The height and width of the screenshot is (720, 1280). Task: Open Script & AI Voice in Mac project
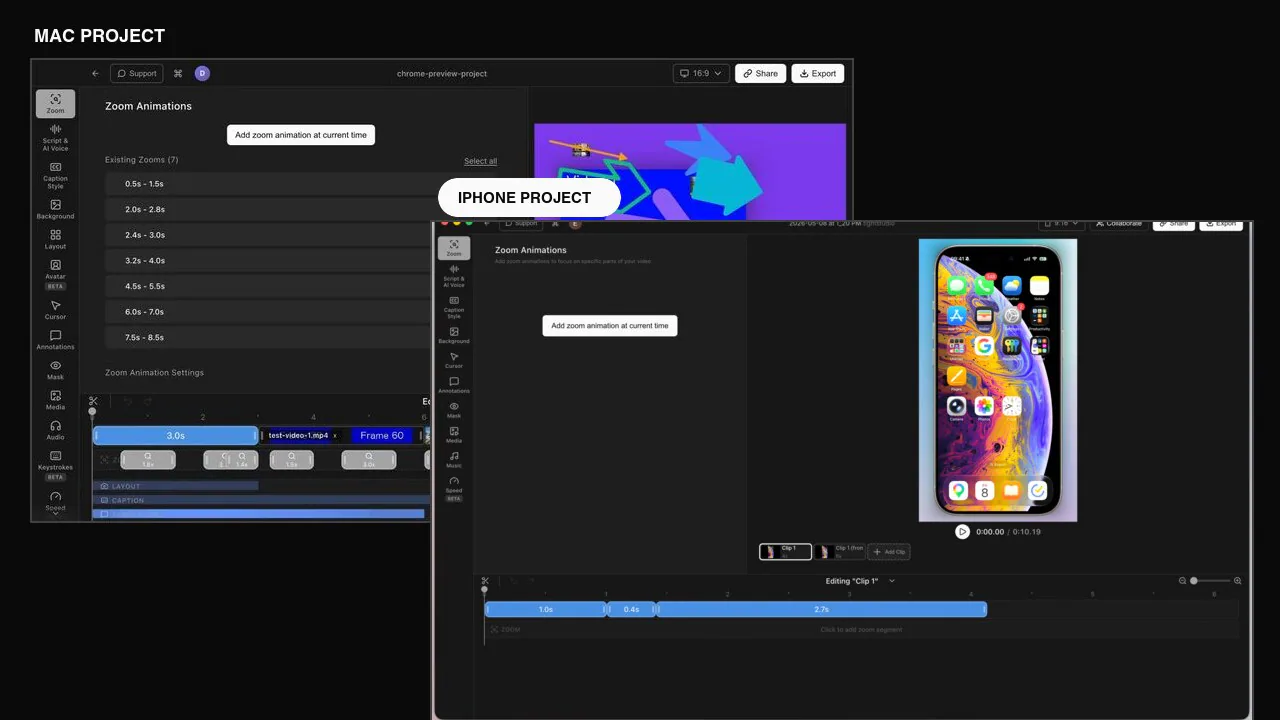55,137
